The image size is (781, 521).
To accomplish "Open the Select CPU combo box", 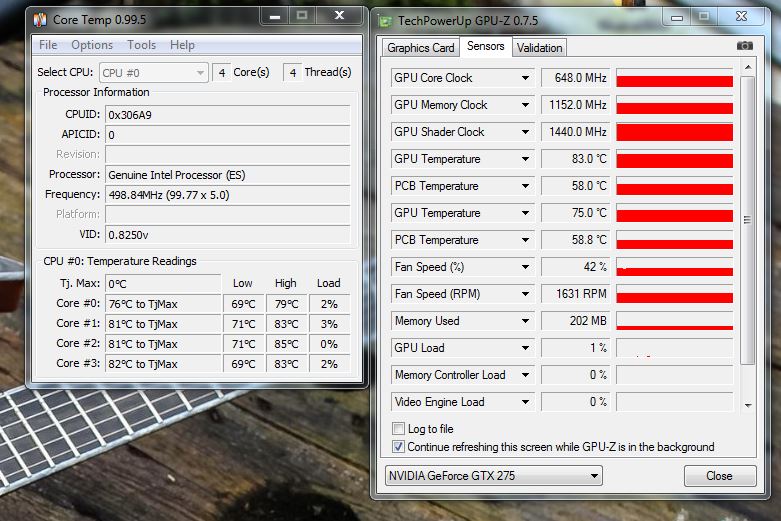I will point(153,73).
